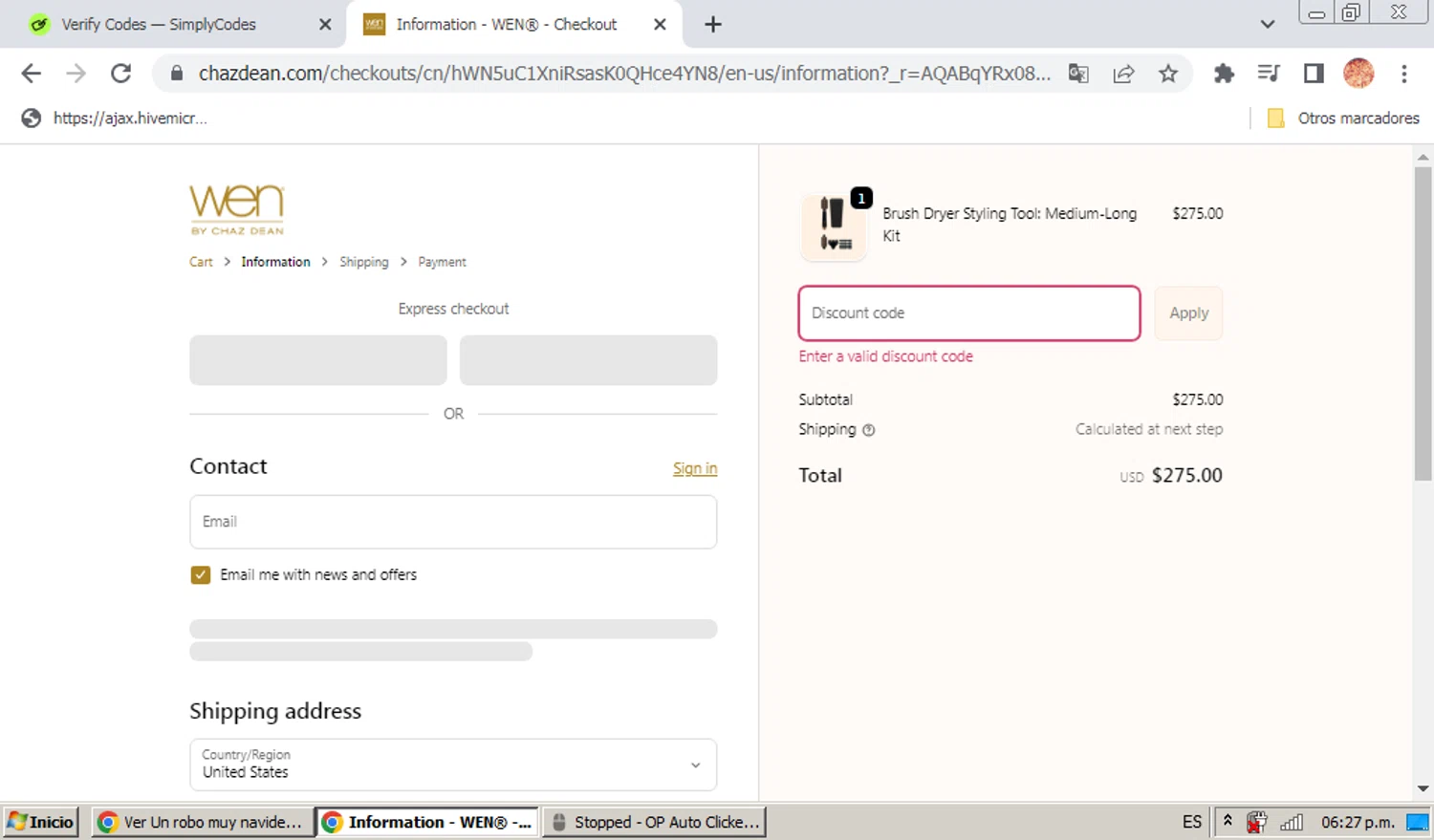1434x840 pixels.
Task: Click the address bar URL
Action: [x=624, y=74]
